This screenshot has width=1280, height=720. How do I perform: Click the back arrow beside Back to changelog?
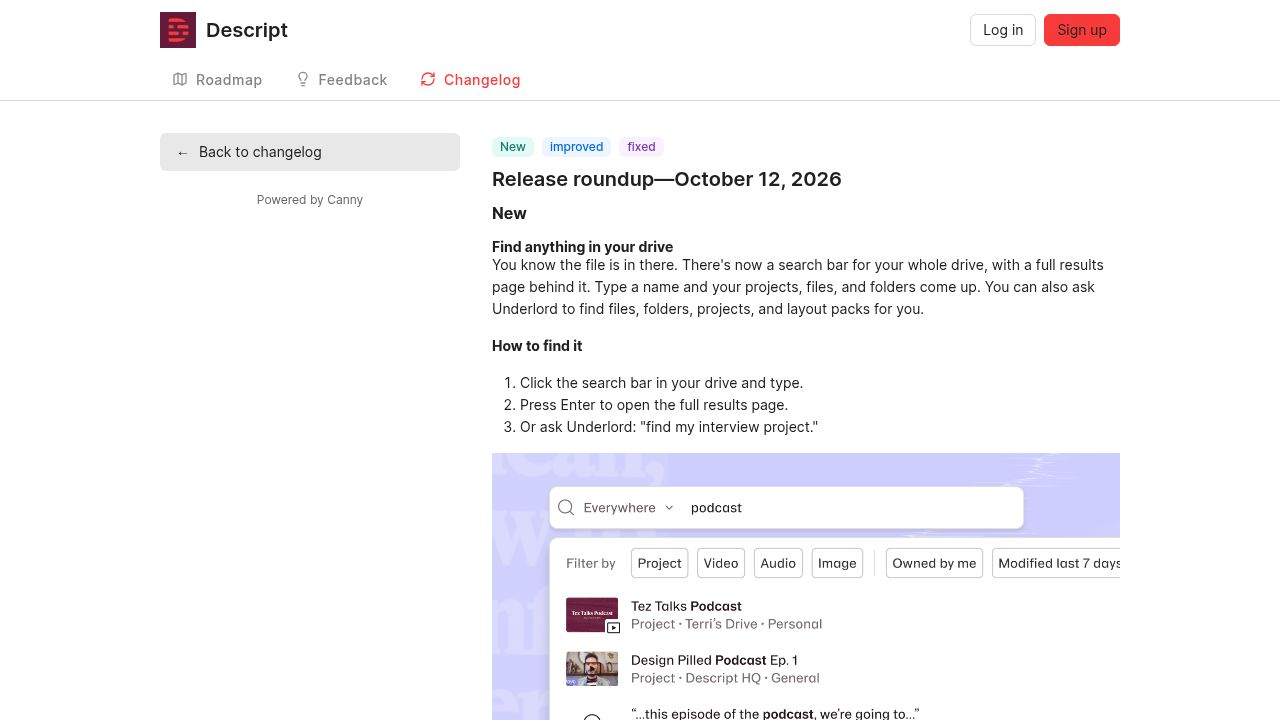[x=182, y=152]
